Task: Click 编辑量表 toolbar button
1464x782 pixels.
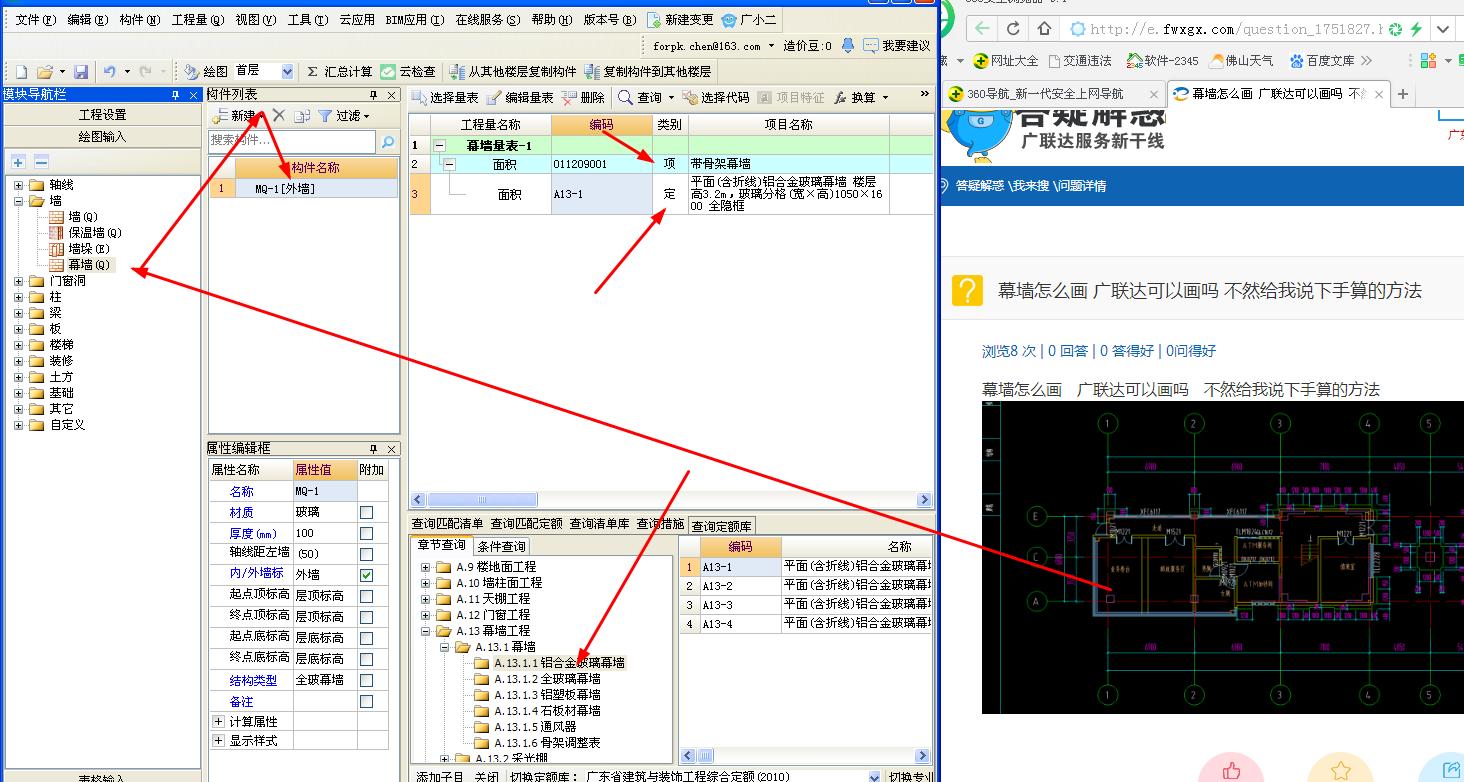Action: click(520, 98)
